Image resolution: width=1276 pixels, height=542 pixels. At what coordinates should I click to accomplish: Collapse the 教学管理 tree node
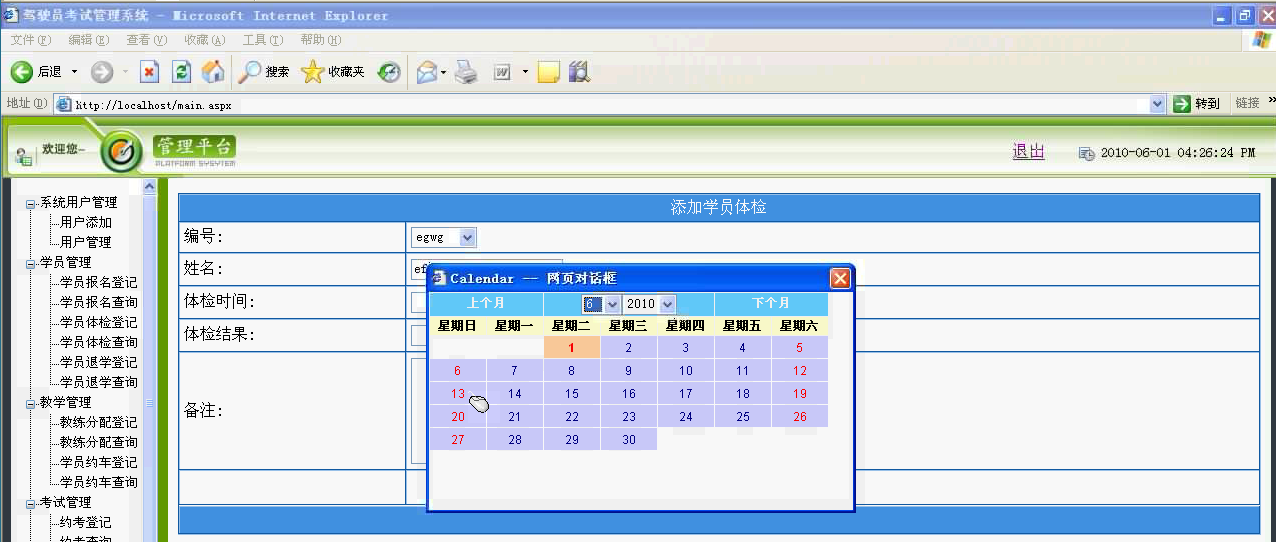(31, 404)
